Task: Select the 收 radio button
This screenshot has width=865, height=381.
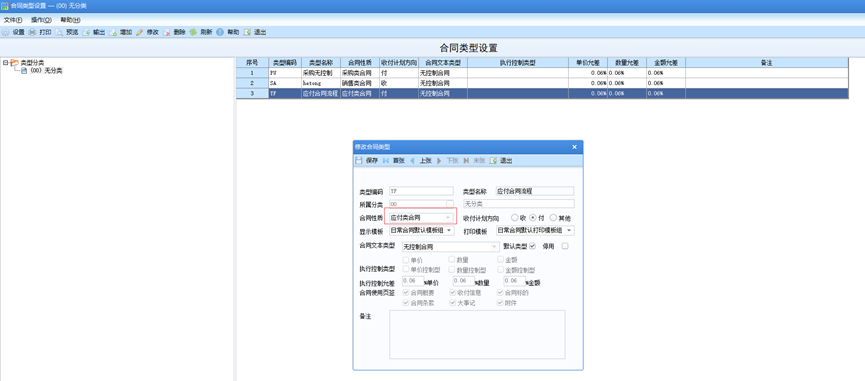Action: click(515, 218)
